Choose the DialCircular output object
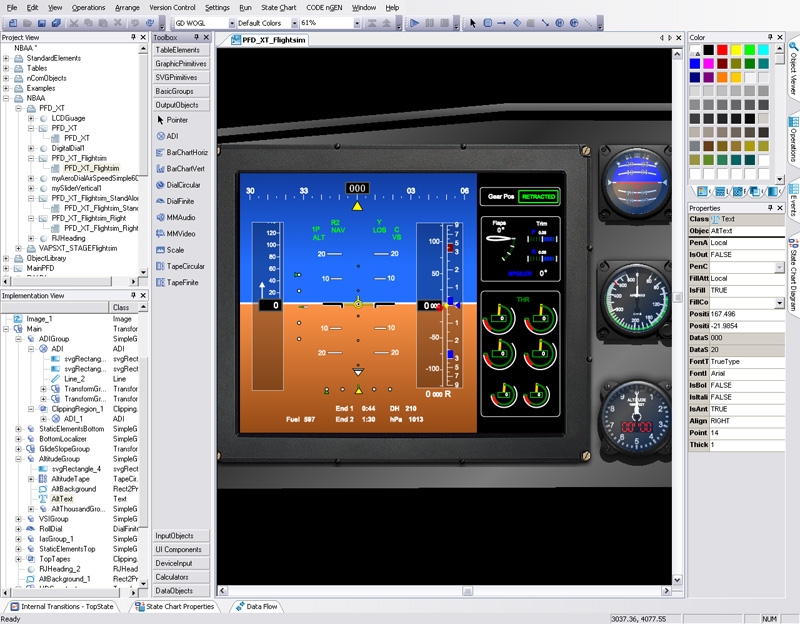800x624 pixels. (x=183, y=185)
